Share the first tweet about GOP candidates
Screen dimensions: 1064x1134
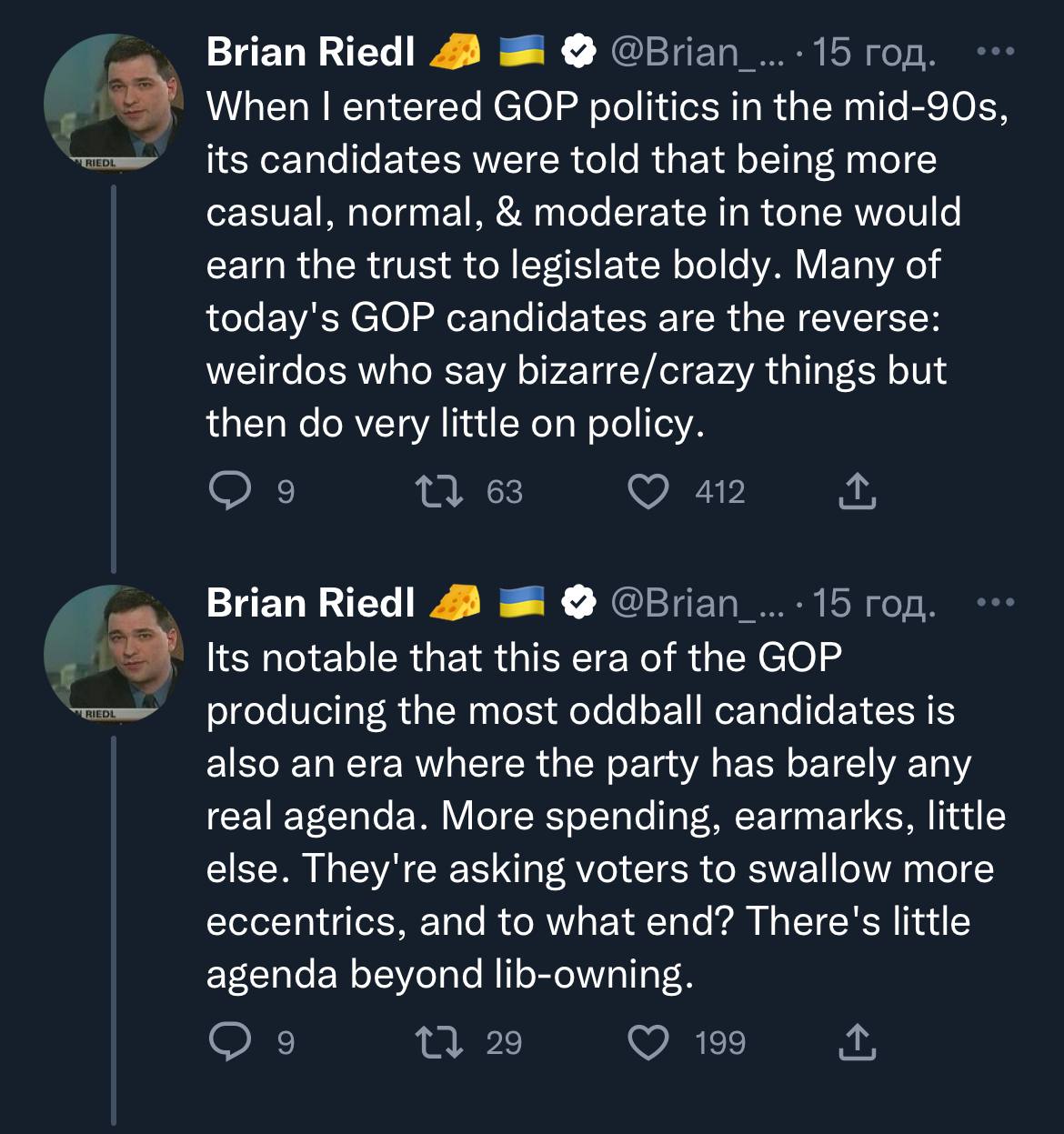(856, 492)
